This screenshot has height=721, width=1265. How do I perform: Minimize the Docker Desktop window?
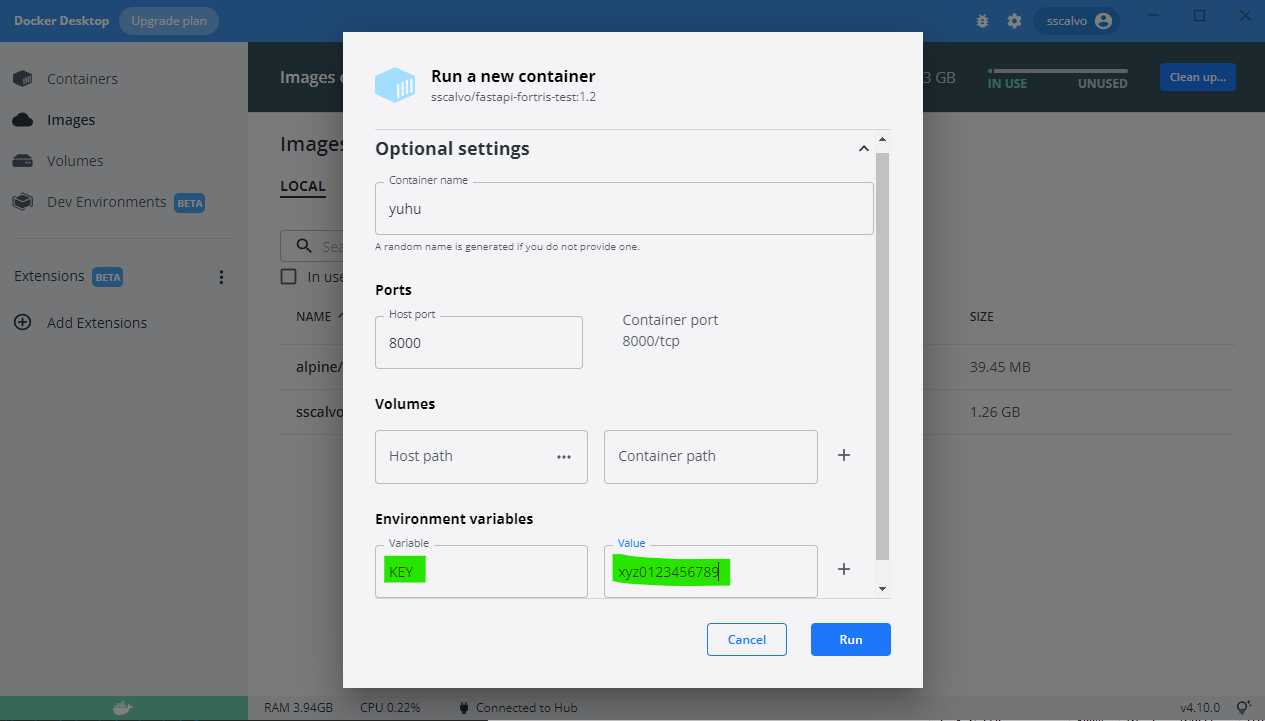point(1155,16)
